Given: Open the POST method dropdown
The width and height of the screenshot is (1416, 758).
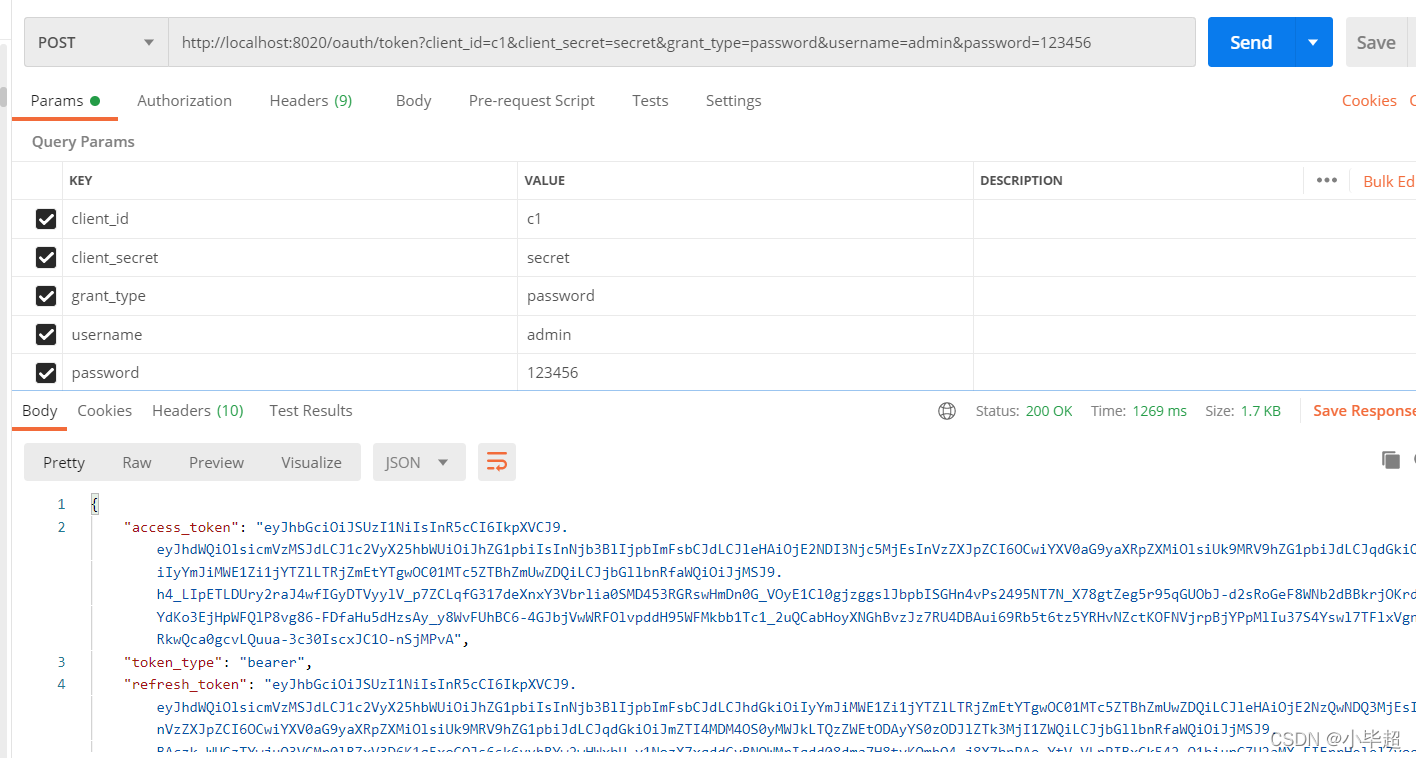Looking at the screenshot, I should (96, 42).
